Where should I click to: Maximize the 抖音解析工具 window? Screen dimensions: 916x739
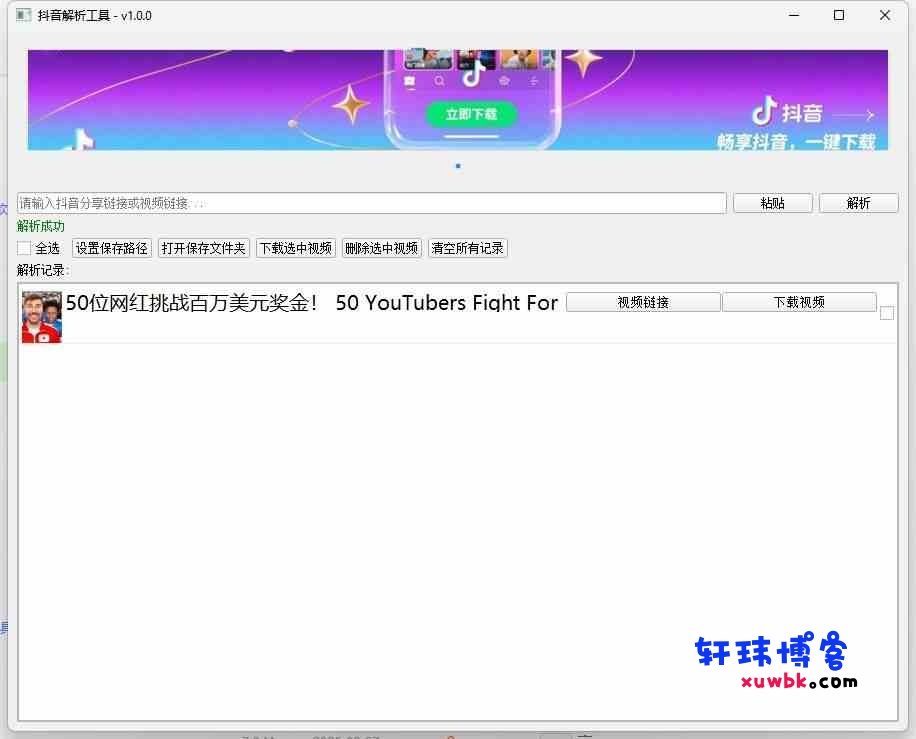(839, 15)
